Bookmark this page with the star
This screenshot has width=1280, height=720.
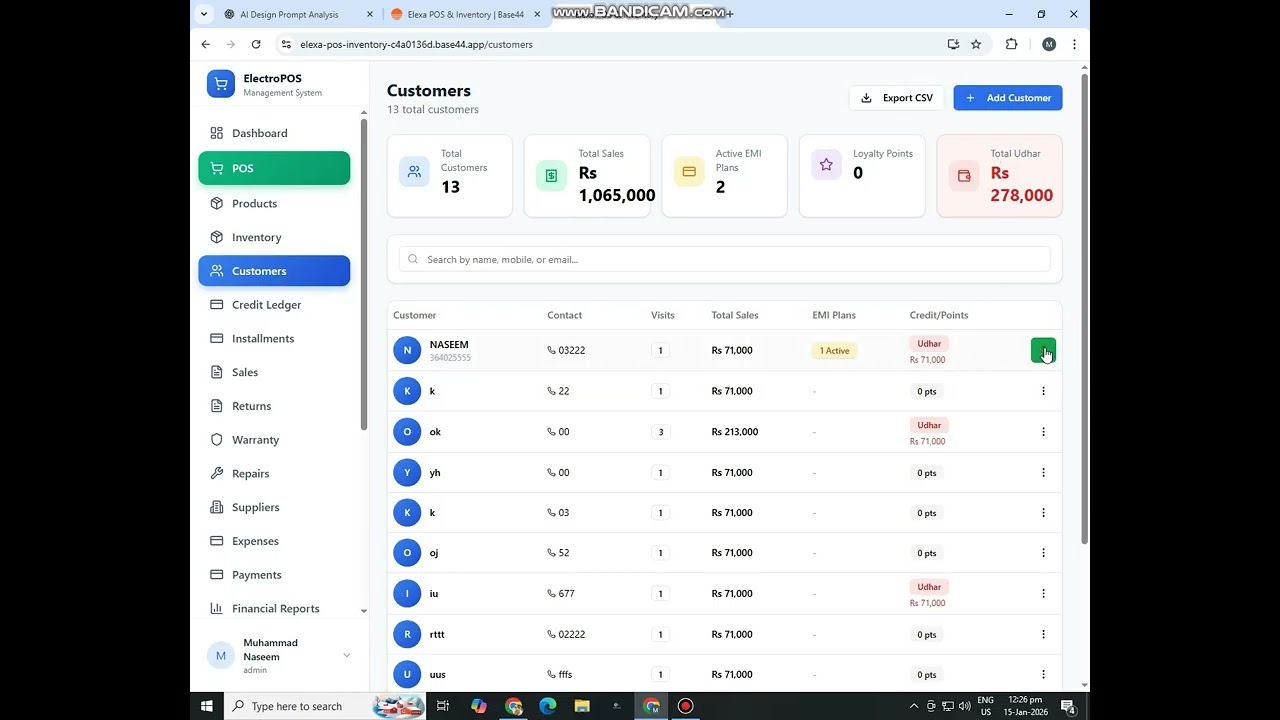tap(976, 44)
